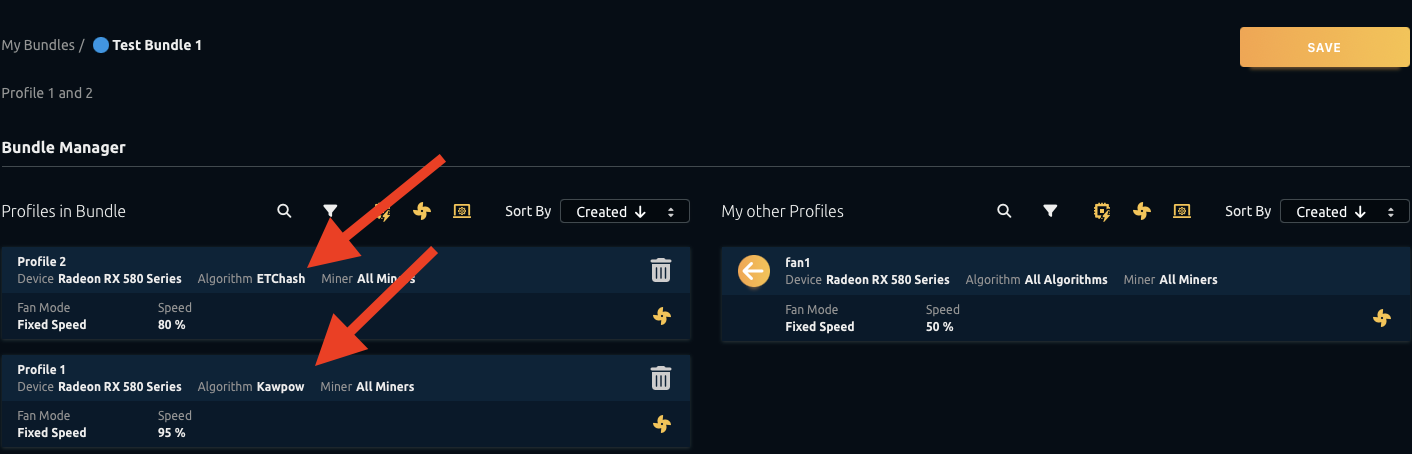
Task: Open the filter for Profiles in Bundle
Action: point(330,211)
